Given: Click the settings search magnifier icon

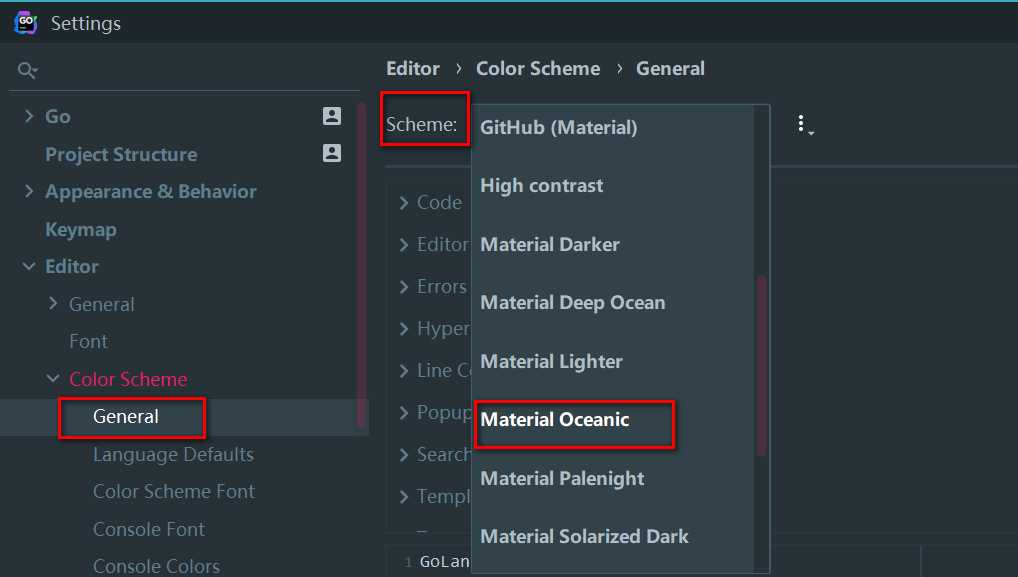Looking at the screenshot, I should (27, 69).
